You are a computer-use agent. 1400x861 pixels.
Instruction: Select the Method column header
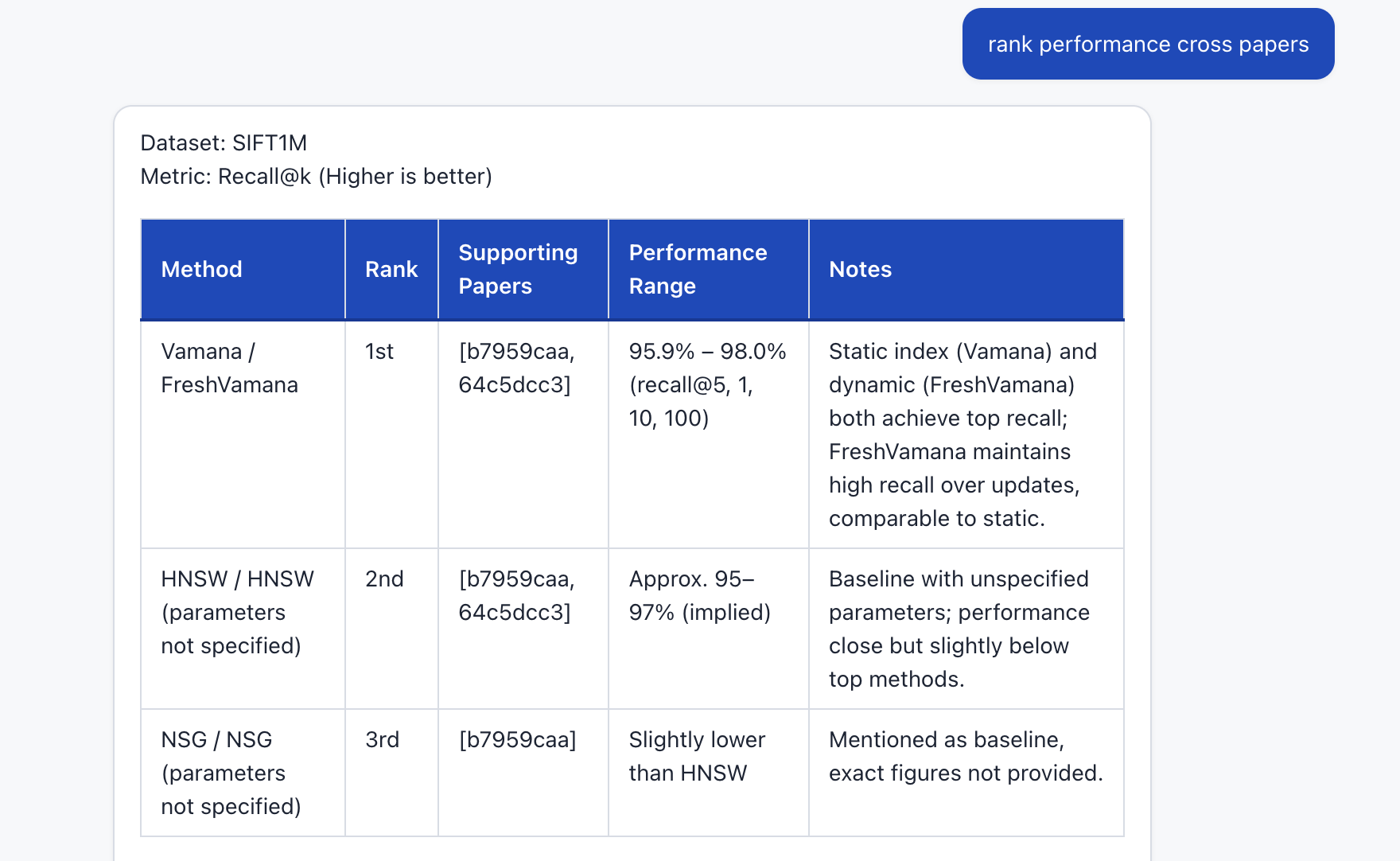tap(201, 269)
